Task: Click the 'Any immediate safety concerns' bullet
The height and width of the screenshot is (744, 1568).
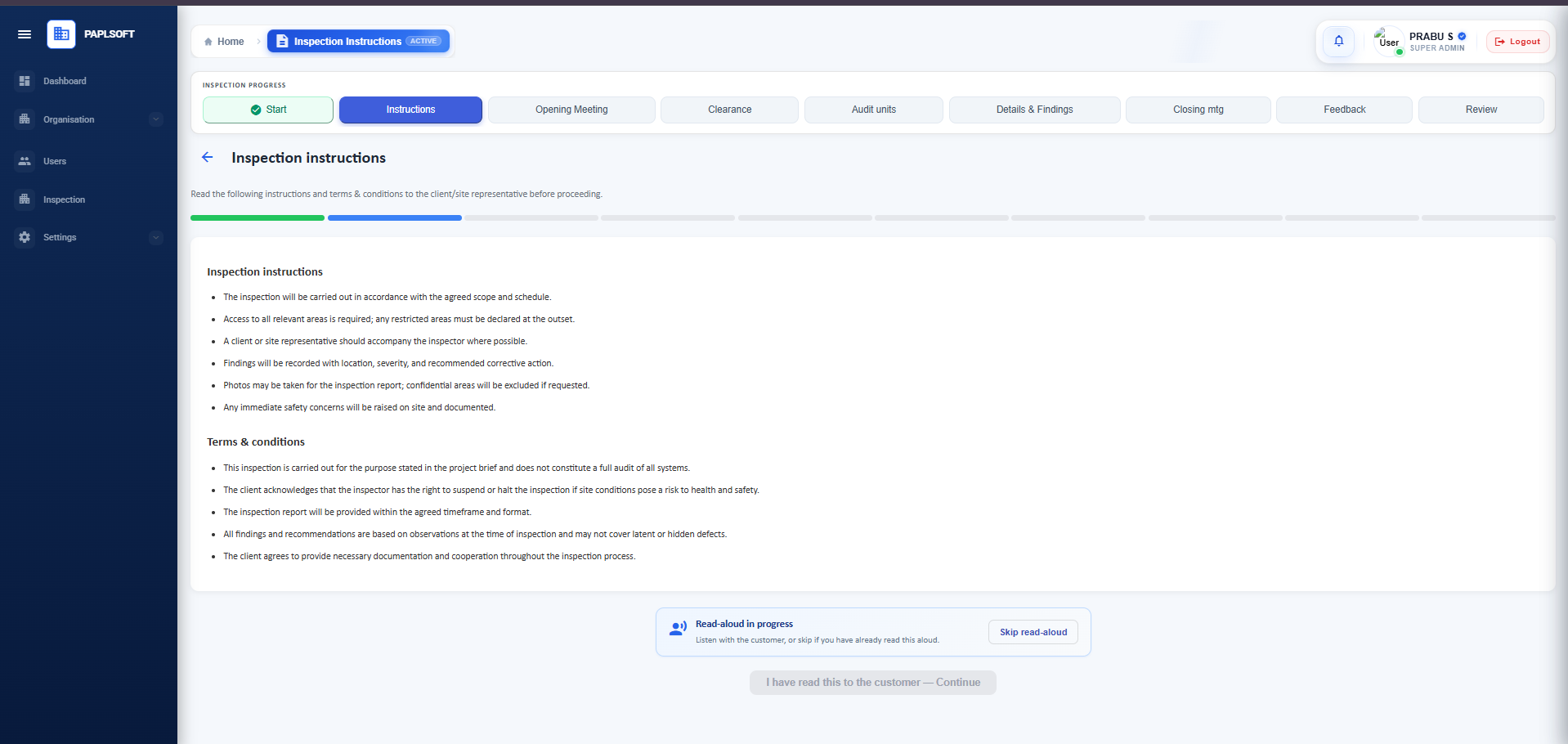Action: pyautogui.click(x=359, y=407)
